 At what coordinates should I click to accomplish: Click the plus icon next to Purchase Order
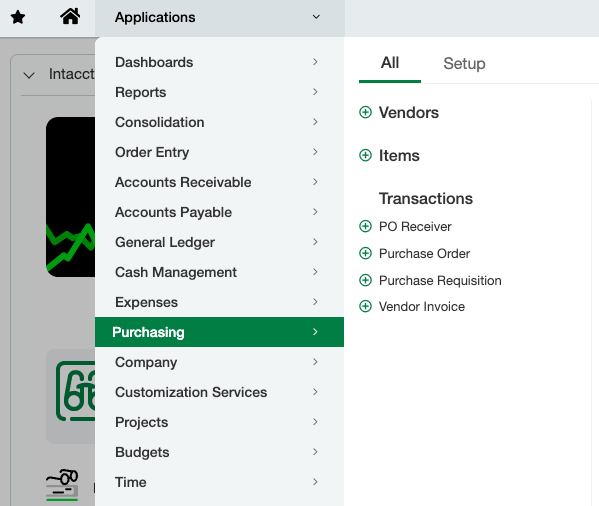(365, 253)
